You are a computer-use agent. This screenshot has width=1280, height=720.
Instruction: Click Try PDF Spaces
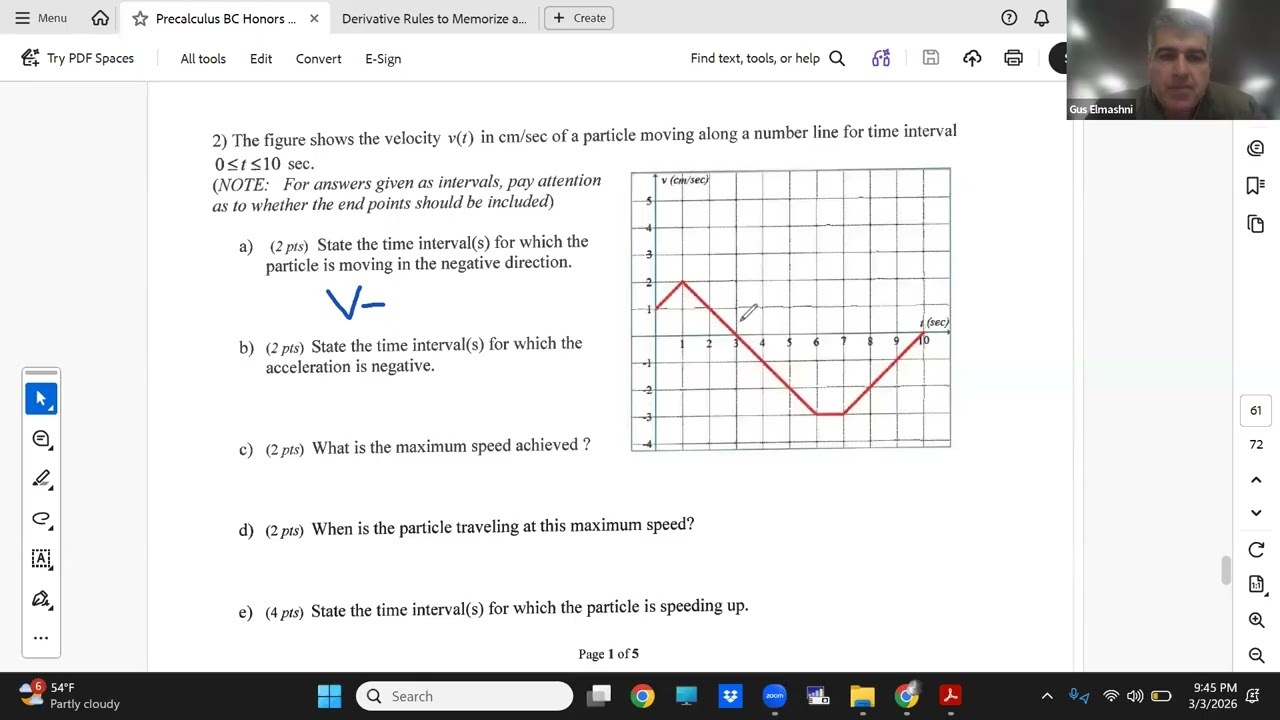coord(77,58)
